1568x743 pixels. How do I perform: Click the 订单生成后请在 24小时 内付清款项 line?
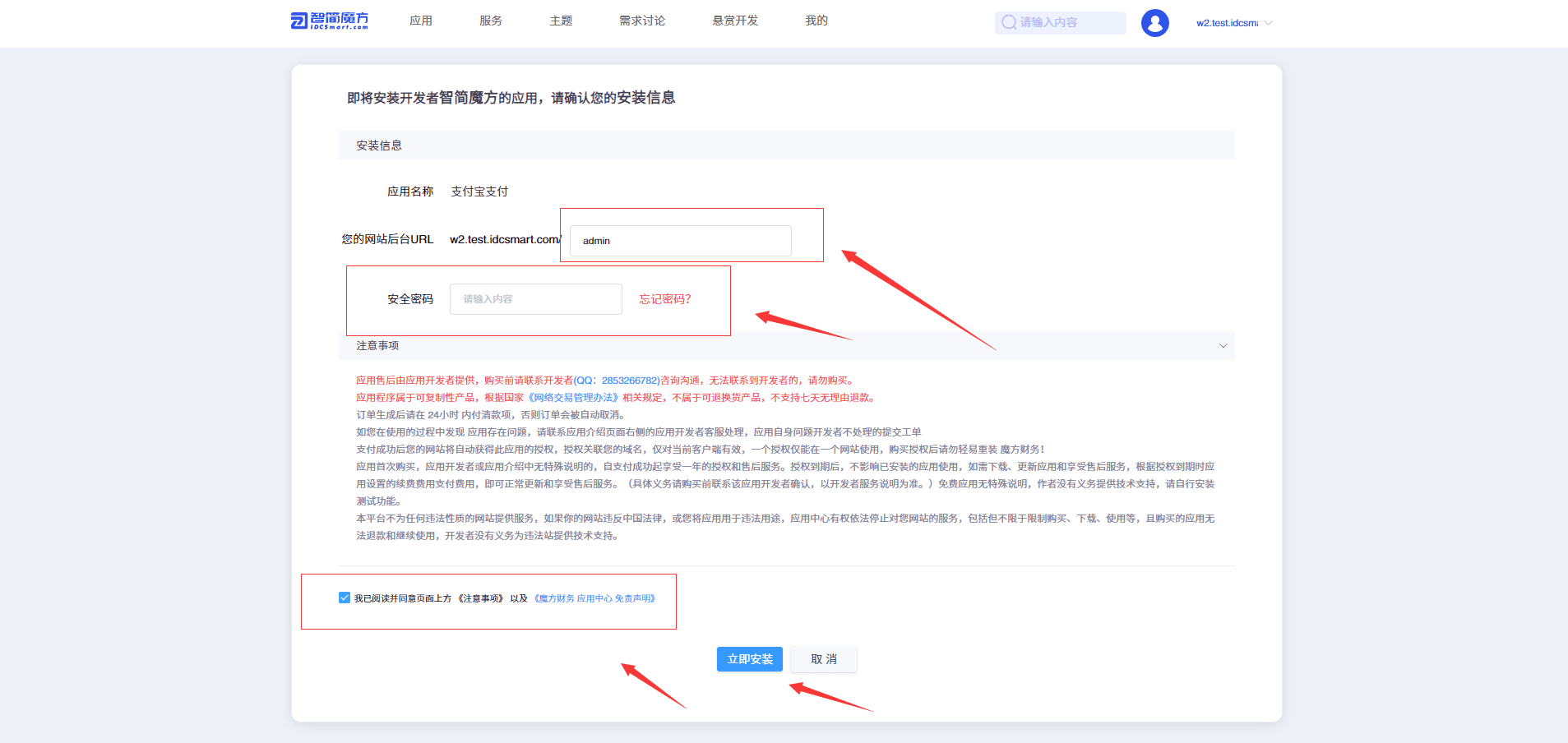click(492, 415)
